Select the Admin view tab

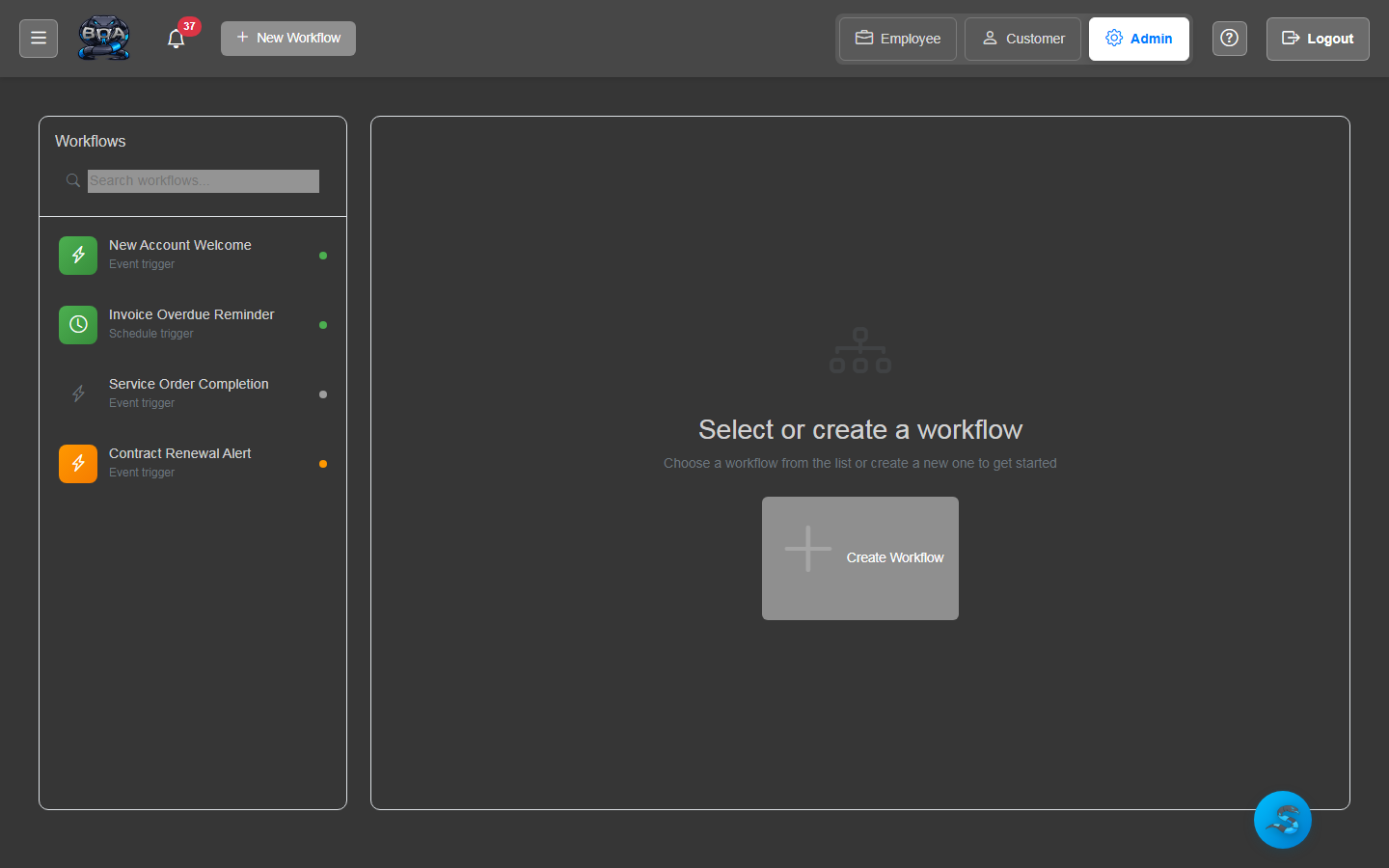[1138, 39]
